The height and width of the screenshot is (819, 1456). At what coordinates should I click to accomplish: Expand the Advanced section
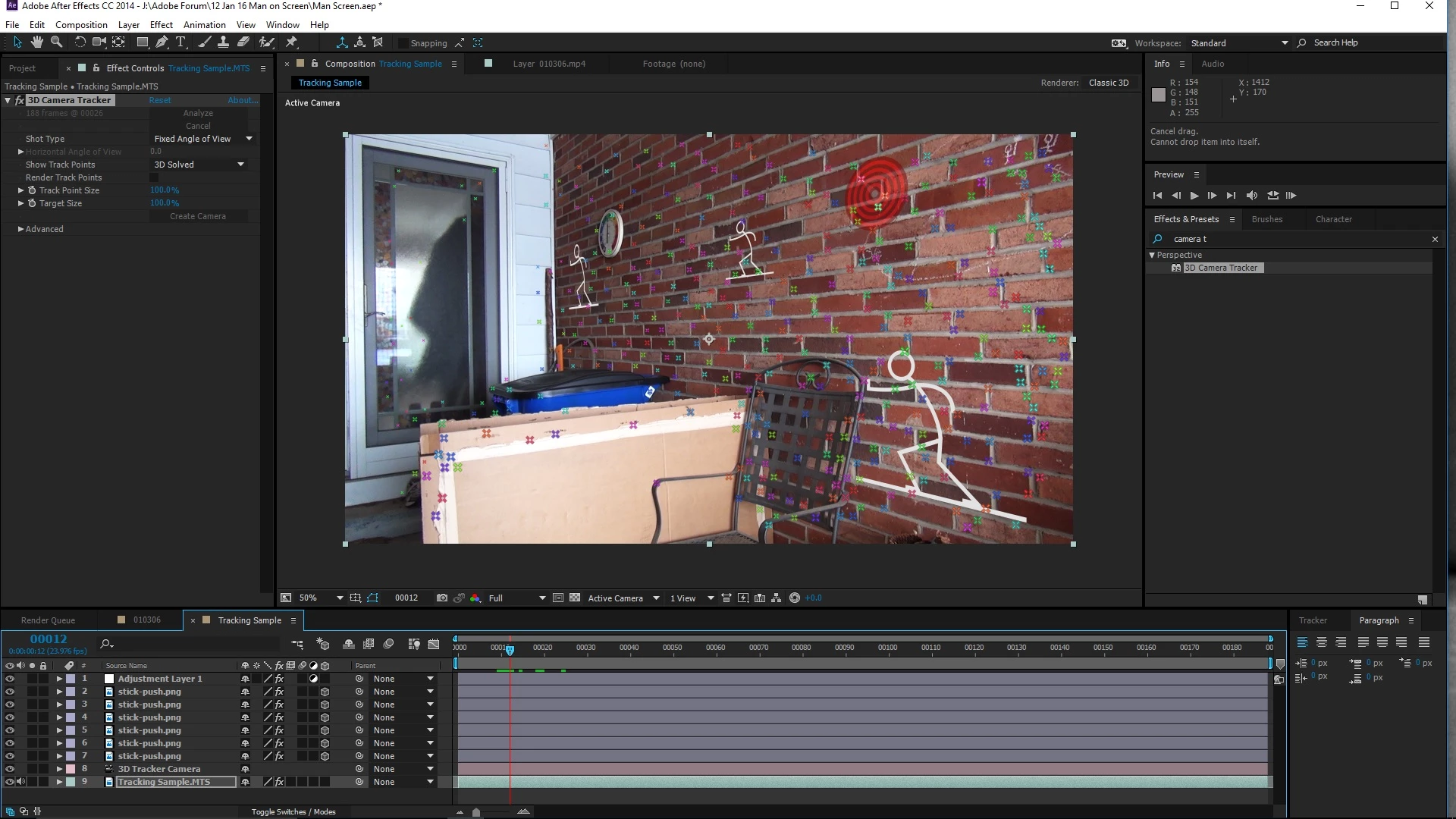point(20,229)
